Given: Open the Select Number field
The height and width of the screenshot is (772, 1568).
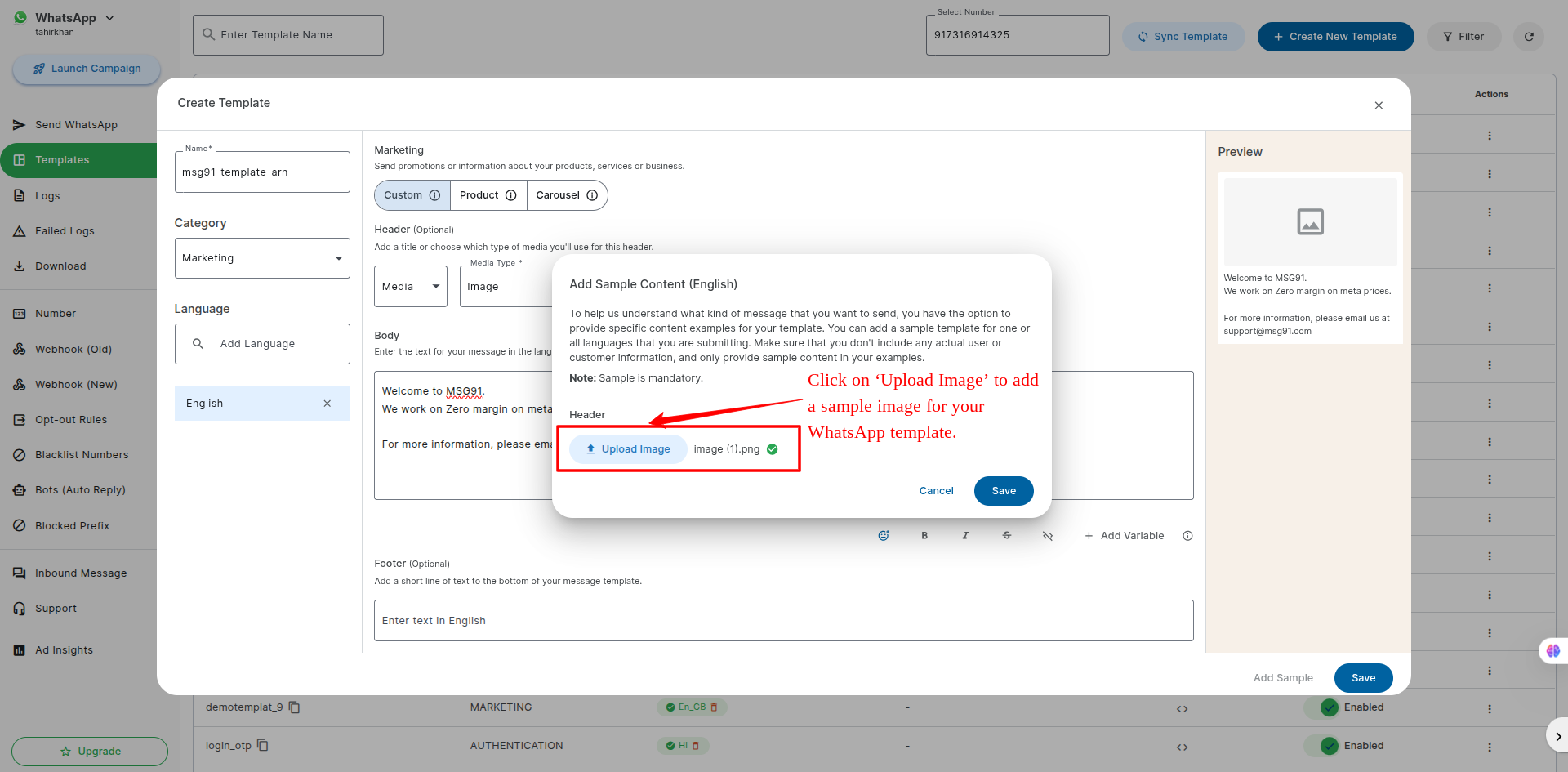Looking at the screenshot, I should (1018, 35).
